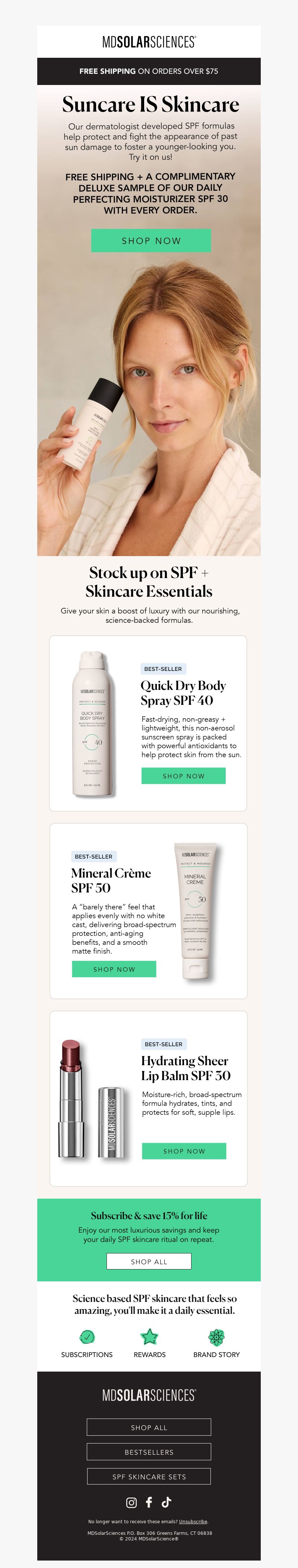Shop now for Hydrating Sheer Lip Balm
Viewport: 298px width, 1568px height.
[x=184, y=1151]
